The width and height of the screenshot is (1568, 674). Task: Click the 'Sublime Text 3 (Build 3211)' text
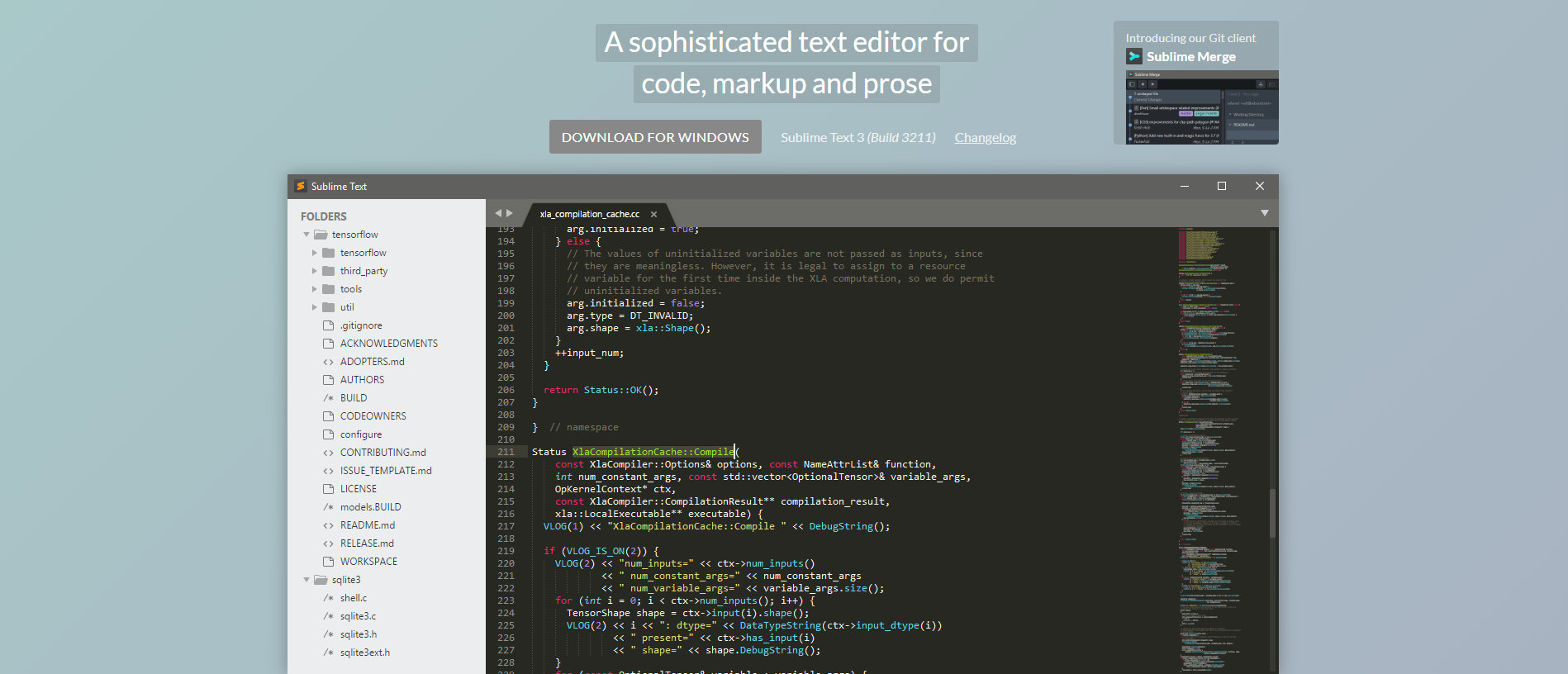(x=858, y=138)
